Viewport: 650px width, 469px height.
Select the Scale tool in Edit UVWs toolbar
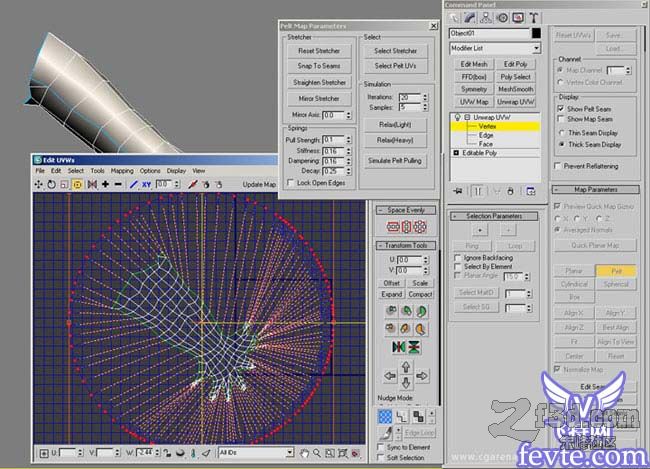64,185
